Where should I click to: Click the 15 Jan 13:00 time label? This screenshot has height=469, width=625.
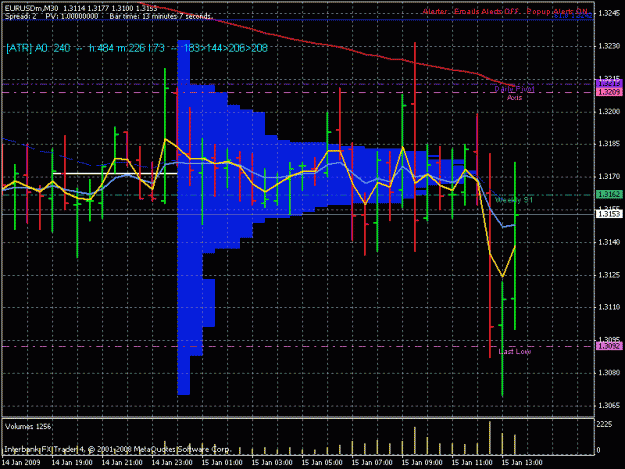coord(522,463)
